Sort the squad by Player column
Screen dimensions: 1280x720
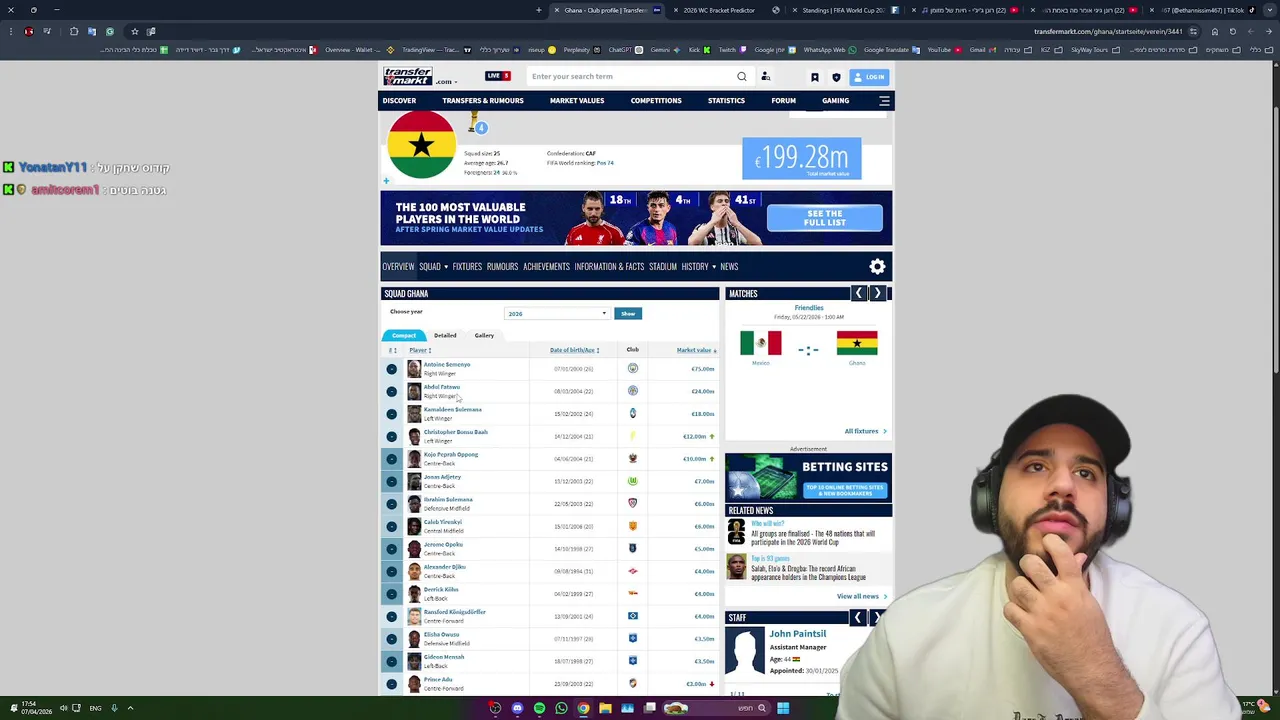419,350
